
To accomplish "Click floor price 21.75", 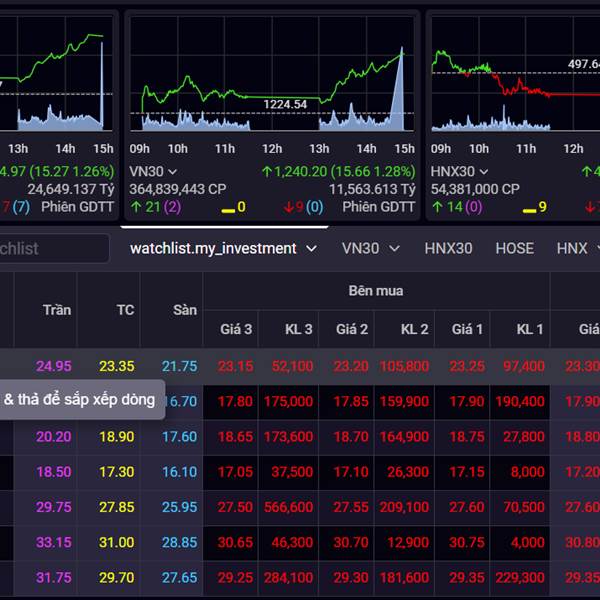I will click(179, 366).
